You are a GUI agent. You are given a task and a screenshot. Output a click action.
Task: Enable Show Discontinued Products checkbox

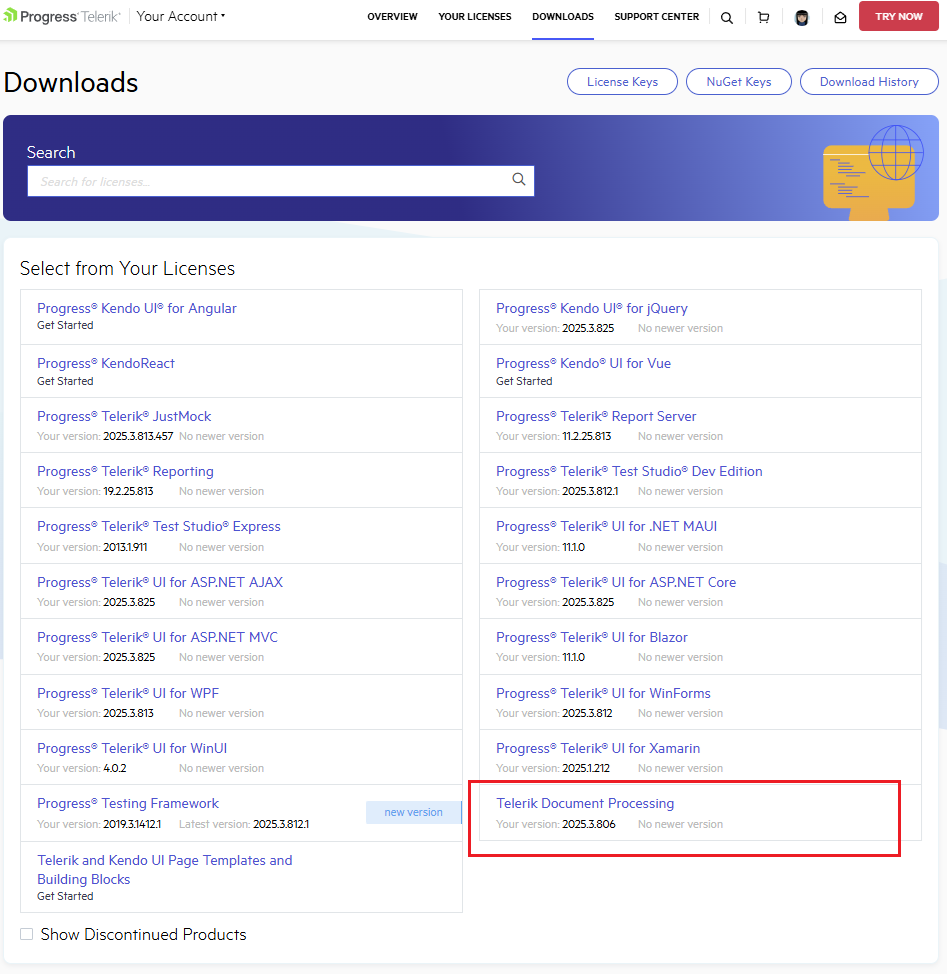[27, 934]
